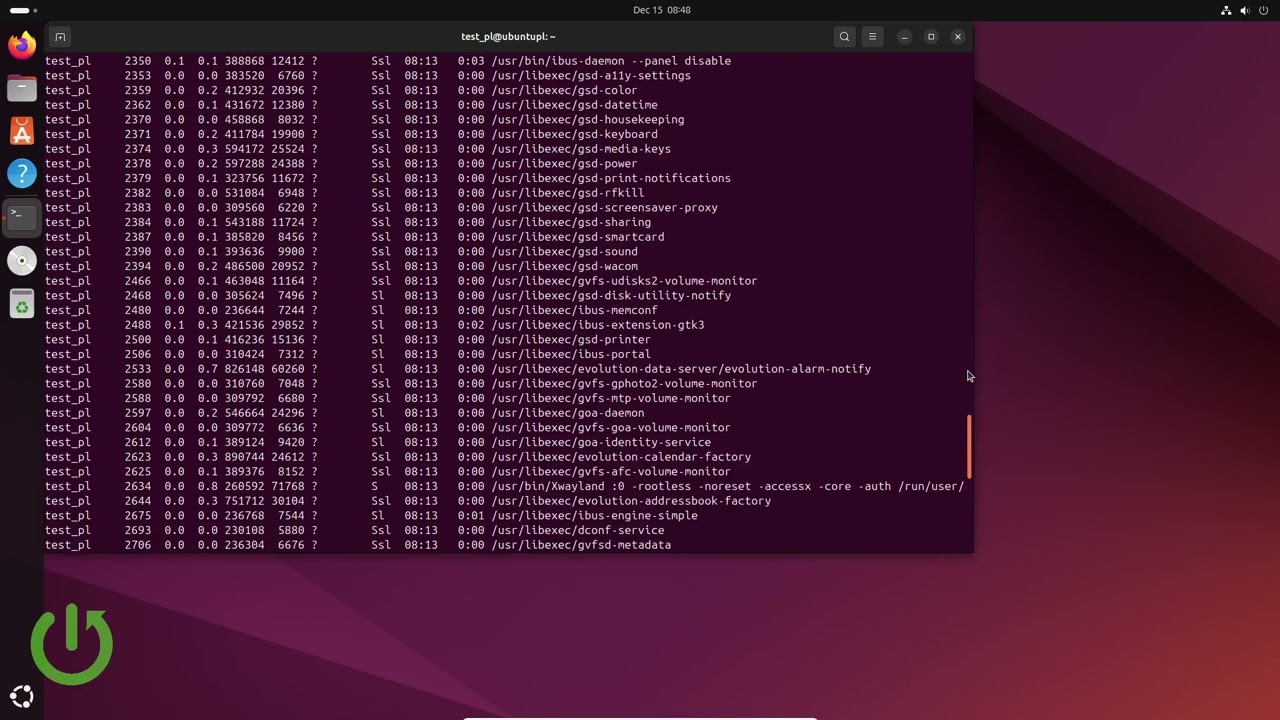The height and width of the screenshot is (720, 1280).
Task: Open Firefox from the dock
Action: 21,45
